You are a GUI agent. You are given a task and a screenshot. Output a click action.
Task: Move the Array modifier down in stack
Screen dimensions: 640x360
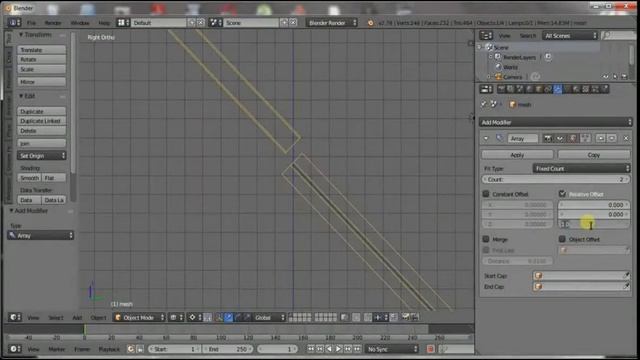[612, 138]
